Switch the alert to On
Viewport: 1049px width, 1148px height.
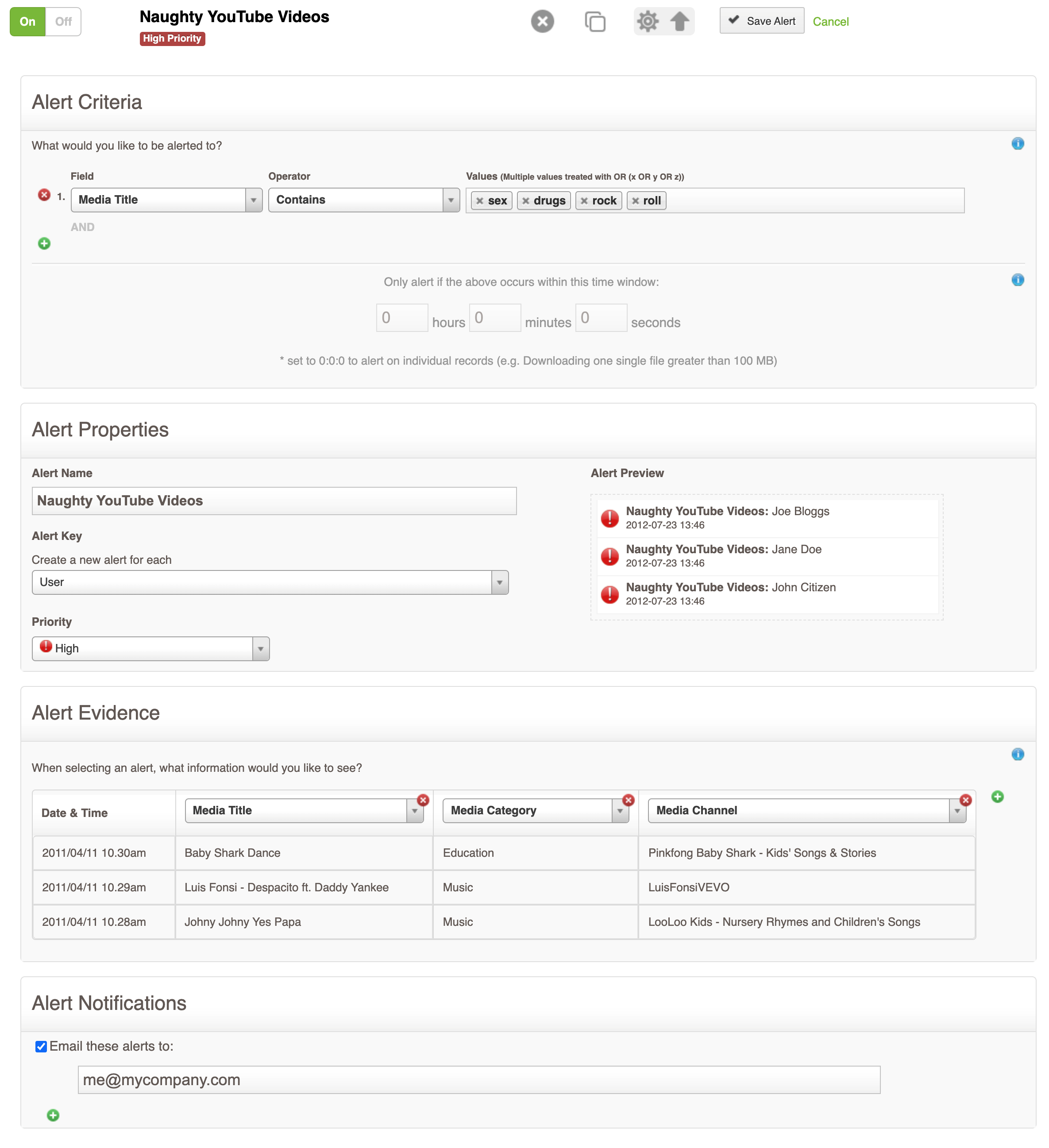(x=27, y=22)
